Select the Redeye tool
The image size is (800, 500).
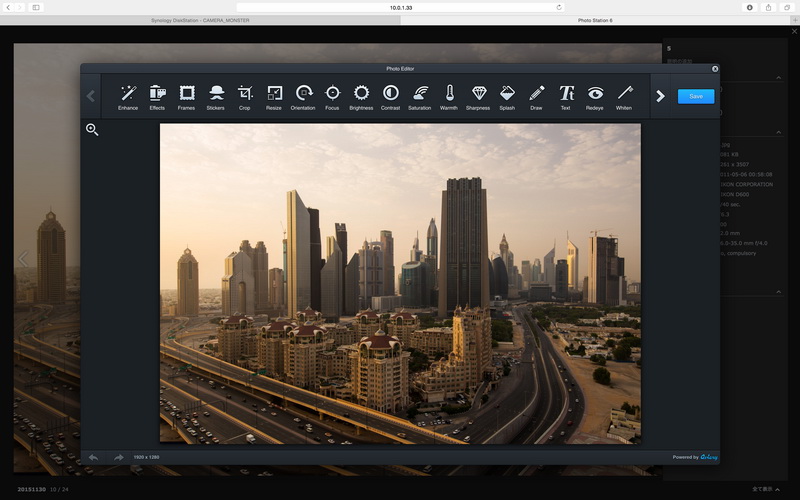click(595, 97)
